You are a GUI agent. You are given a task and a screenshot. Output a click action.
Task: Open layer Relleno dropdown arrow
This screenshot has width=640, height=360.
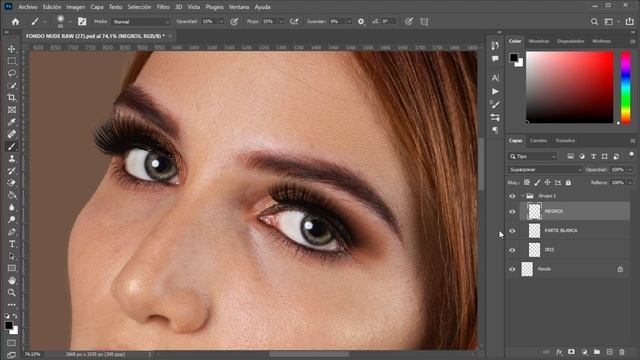(x=629, y=182)
